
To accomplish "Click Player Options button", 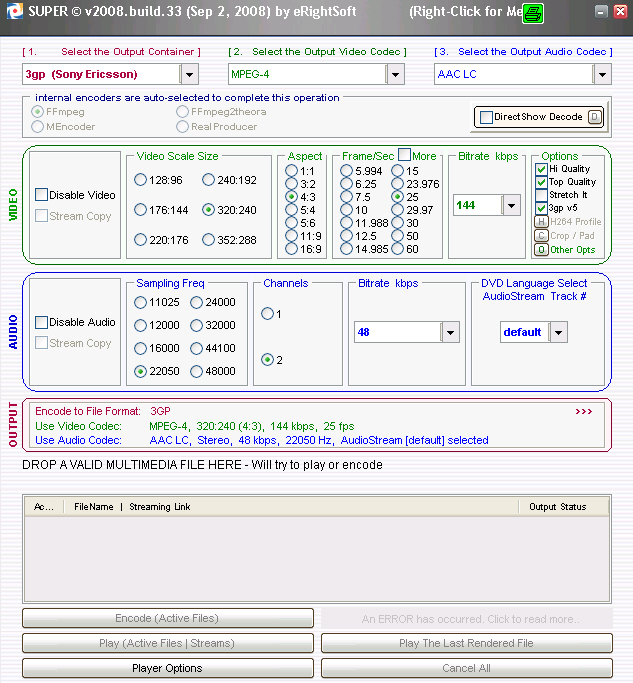I will click(x=168, y=668).
